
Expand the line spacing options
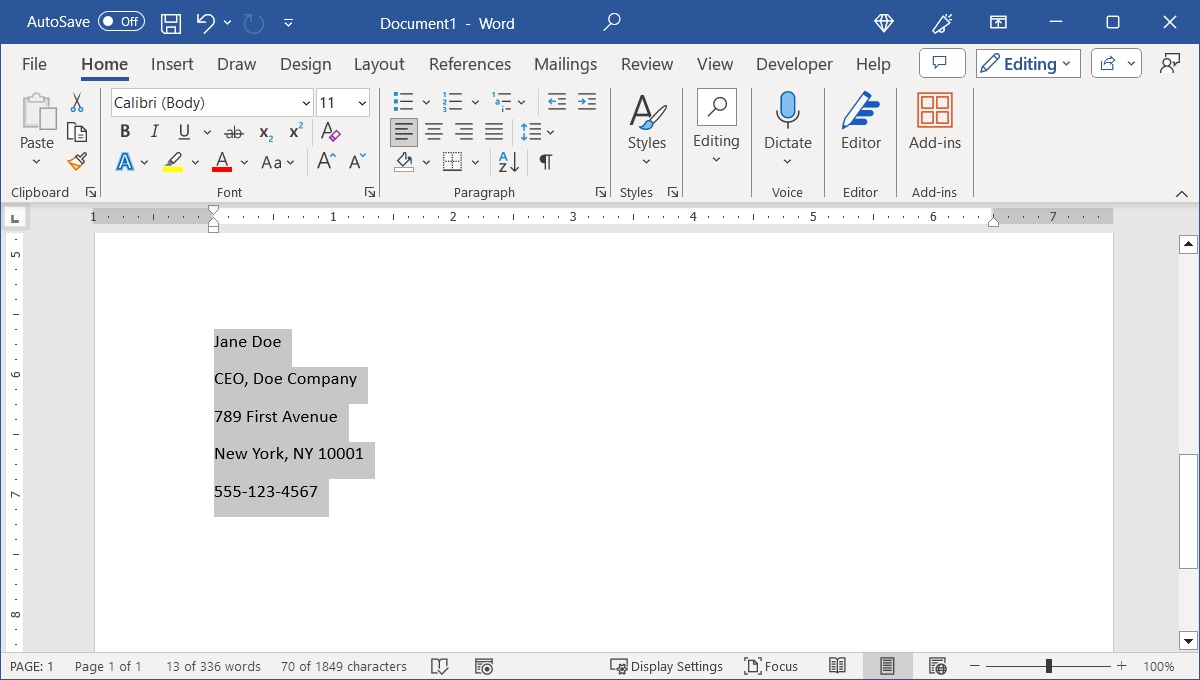coord(549,131)
